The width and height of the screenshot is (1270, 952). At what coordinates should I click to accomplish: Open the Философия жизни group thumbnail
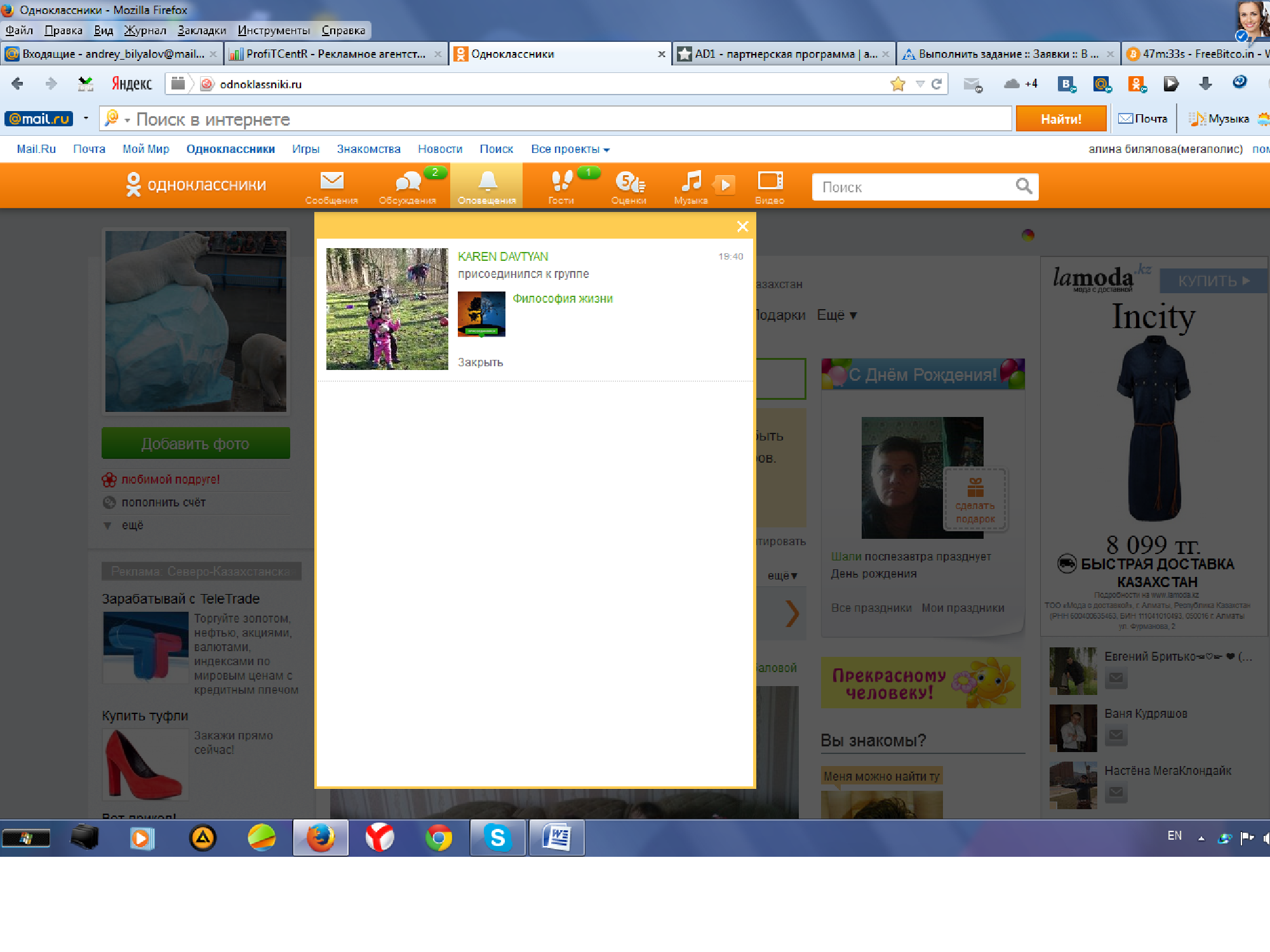point(481,314)
